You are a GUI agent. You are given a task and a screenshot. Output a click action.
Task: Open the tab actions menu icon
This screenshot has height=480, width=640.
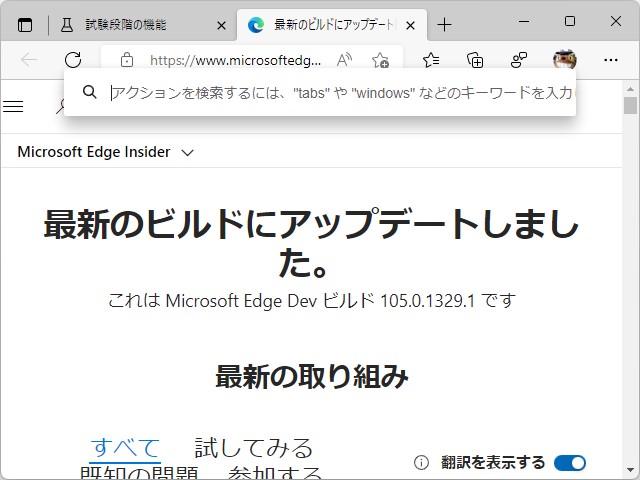click(25, 25)
